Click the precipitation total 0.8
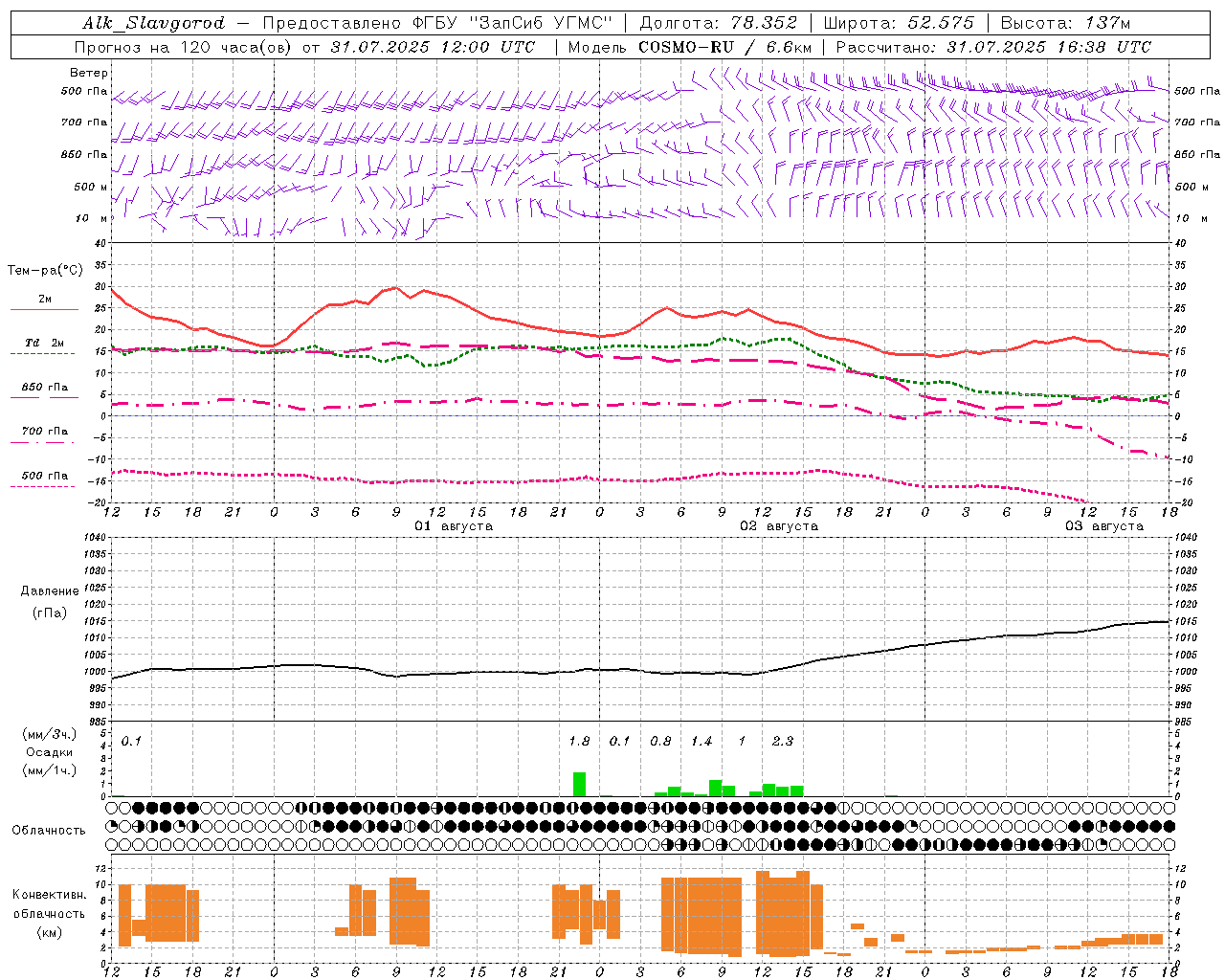 (x=660, y=742)
